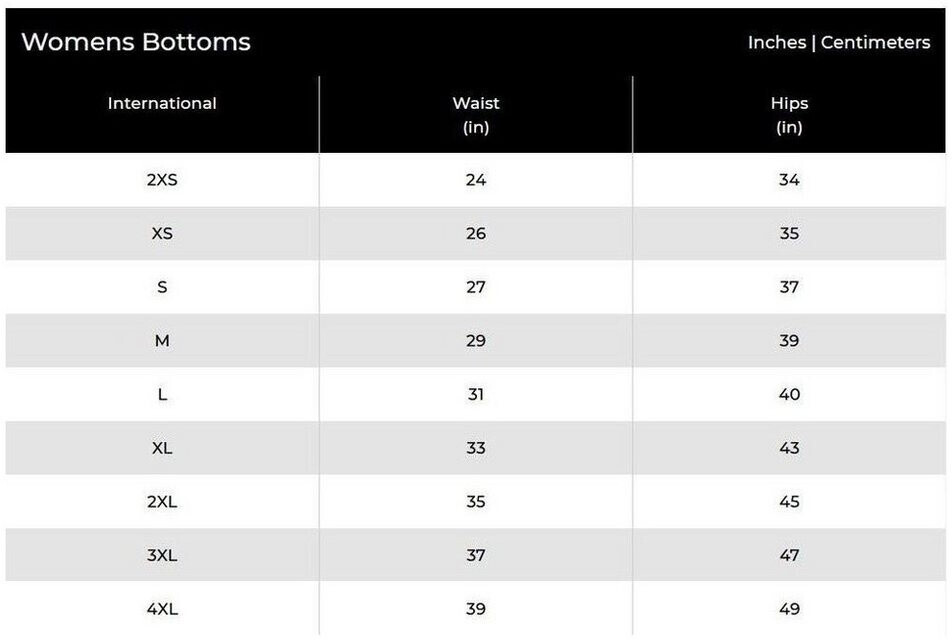Select waist value 24 for 2XS
Image resolution: width=952 pixels, height=640 pixels.
[476, 180]
